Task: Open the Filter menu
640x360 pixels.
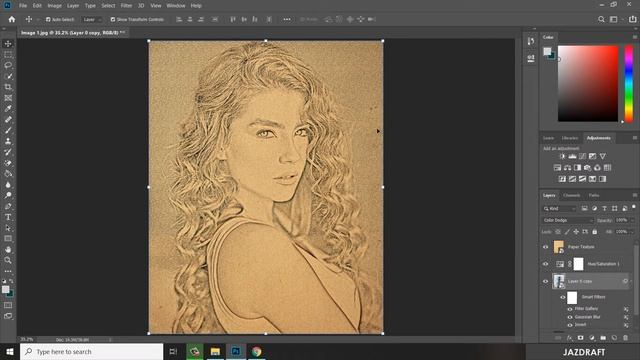Action: coord(126,6)
